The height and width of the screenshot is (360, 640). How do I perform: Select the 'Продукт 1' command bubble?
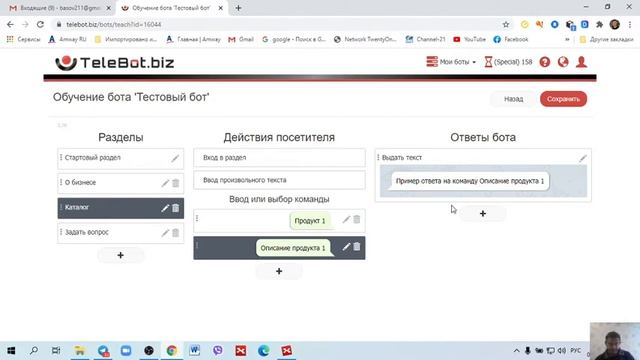tap(310, 221)
